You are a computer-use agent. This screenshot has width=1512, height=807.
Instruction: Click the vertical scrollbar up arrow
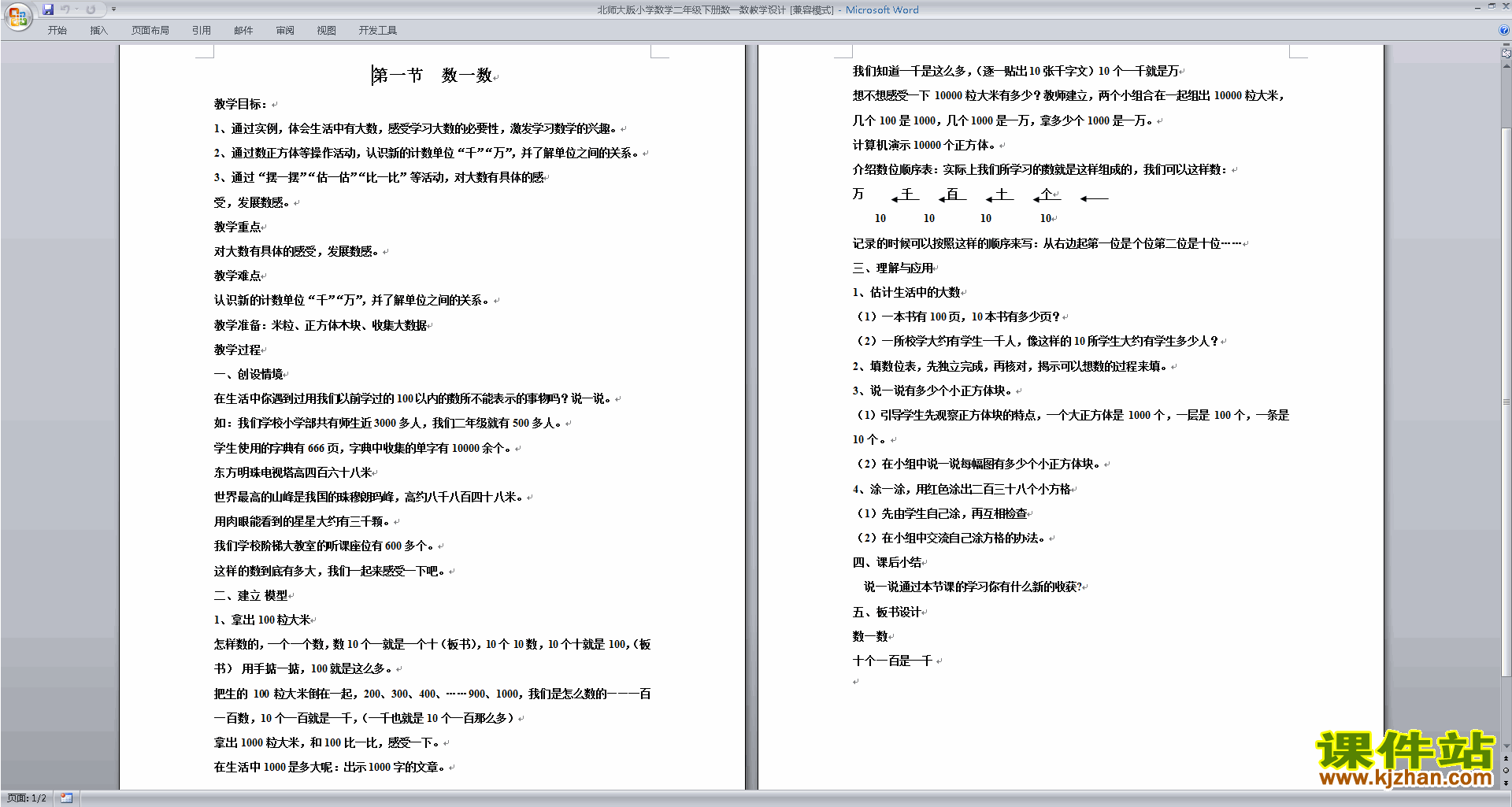[1506, 66]
